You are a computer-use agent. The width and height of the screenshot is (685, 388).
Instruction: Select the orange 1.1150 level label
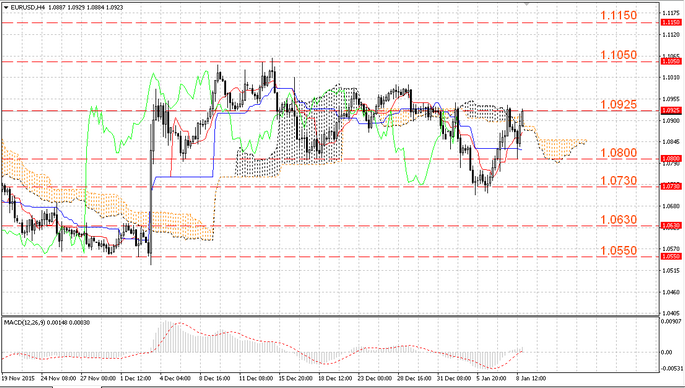(618, 15)
